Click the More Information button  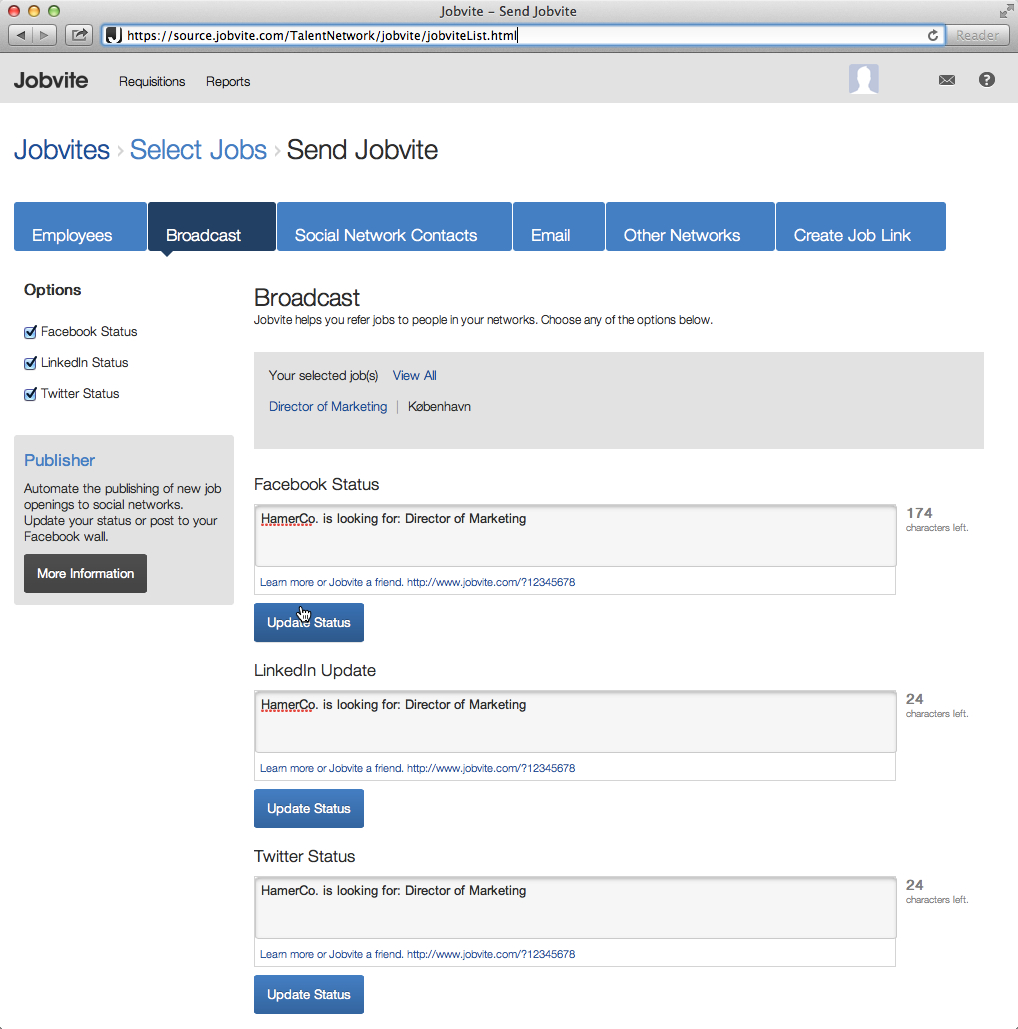pyautogui.click(x=85, y=574)
